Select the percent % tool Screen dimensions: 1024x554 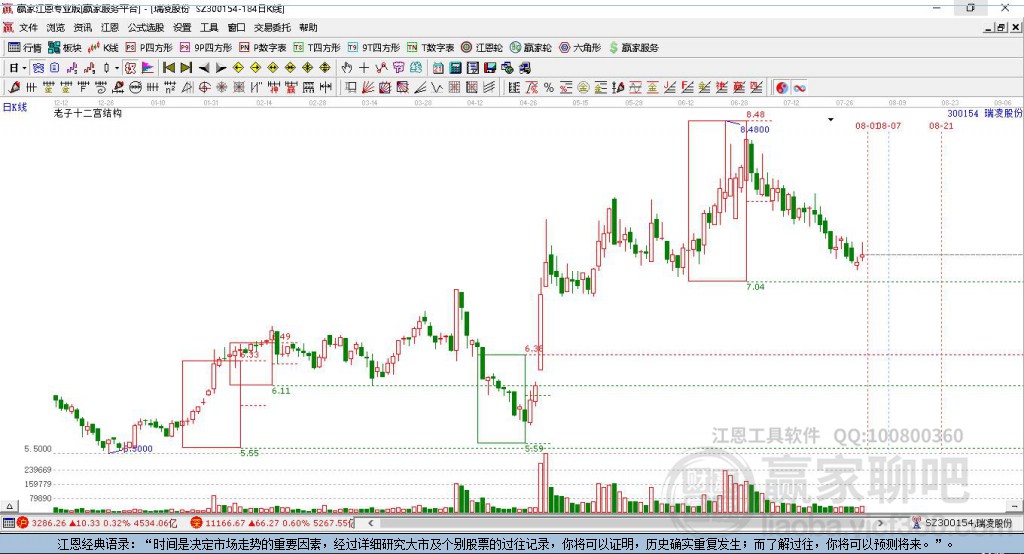(x=549, y=87)
